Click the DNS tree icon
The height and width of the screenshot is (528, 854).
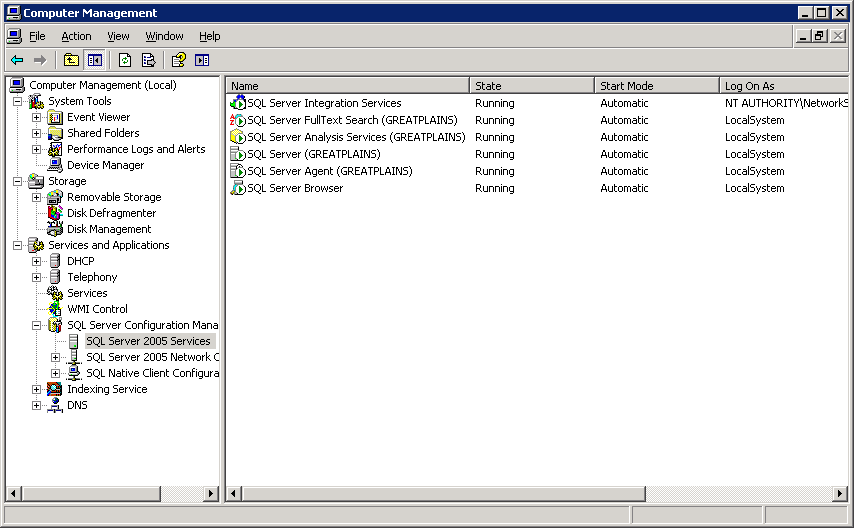pyautogui.click(x=55, y=405)
